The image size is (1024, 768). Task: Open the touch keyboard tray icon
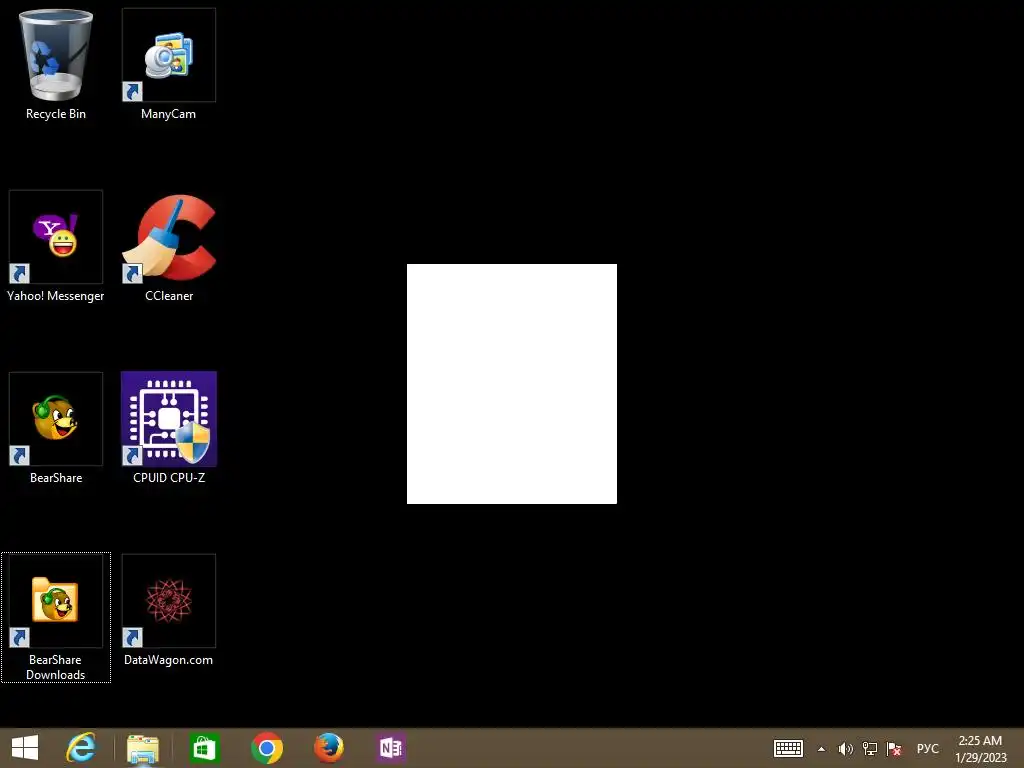coord(788,748)
